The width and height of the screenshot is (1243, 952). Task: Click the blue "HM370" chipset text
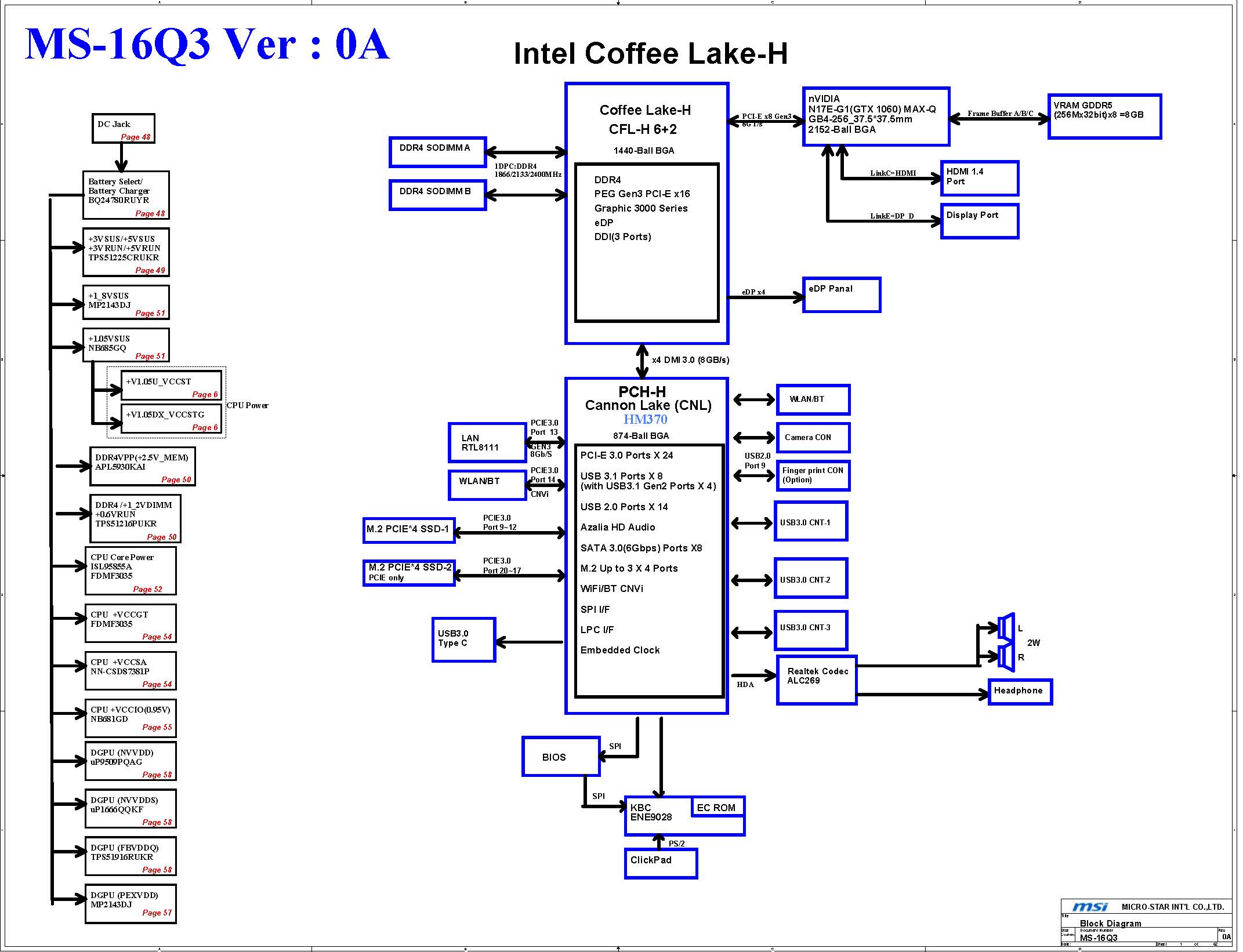click(645, 419)
